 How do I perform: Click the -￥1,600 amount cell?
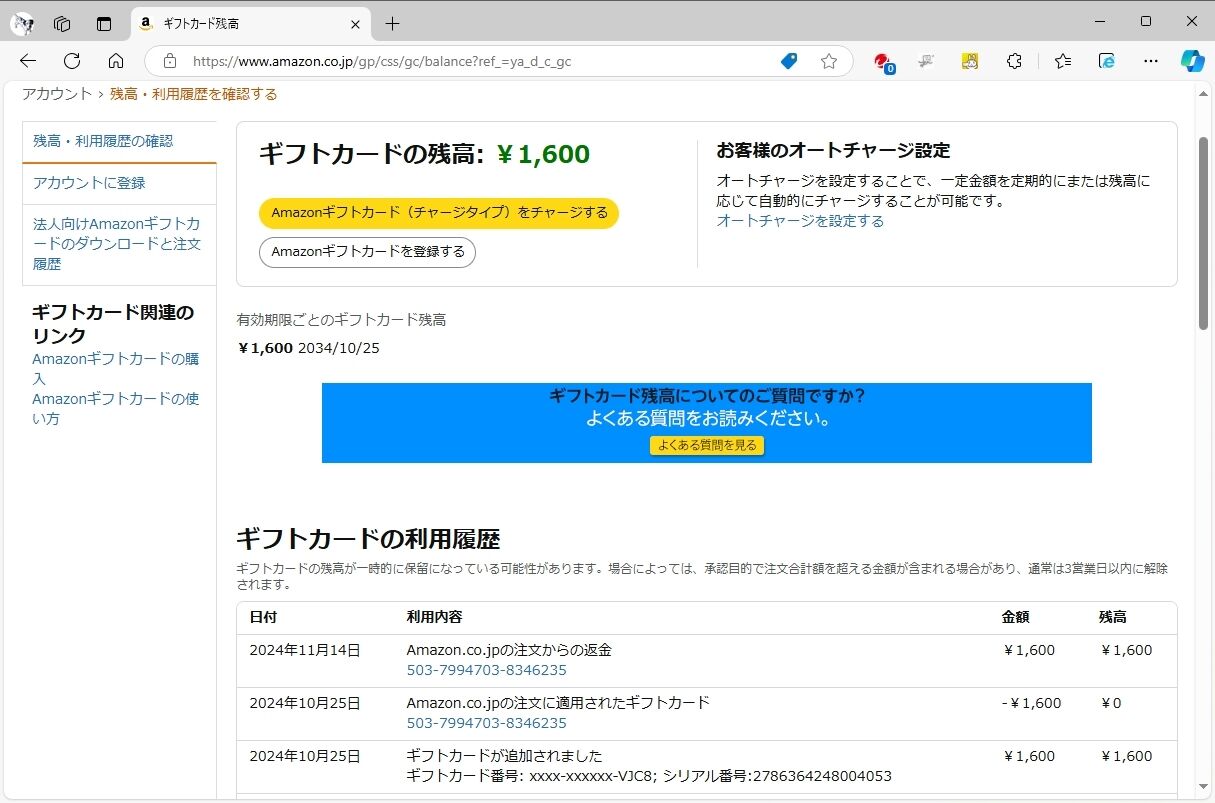[x=1031, y=703]
